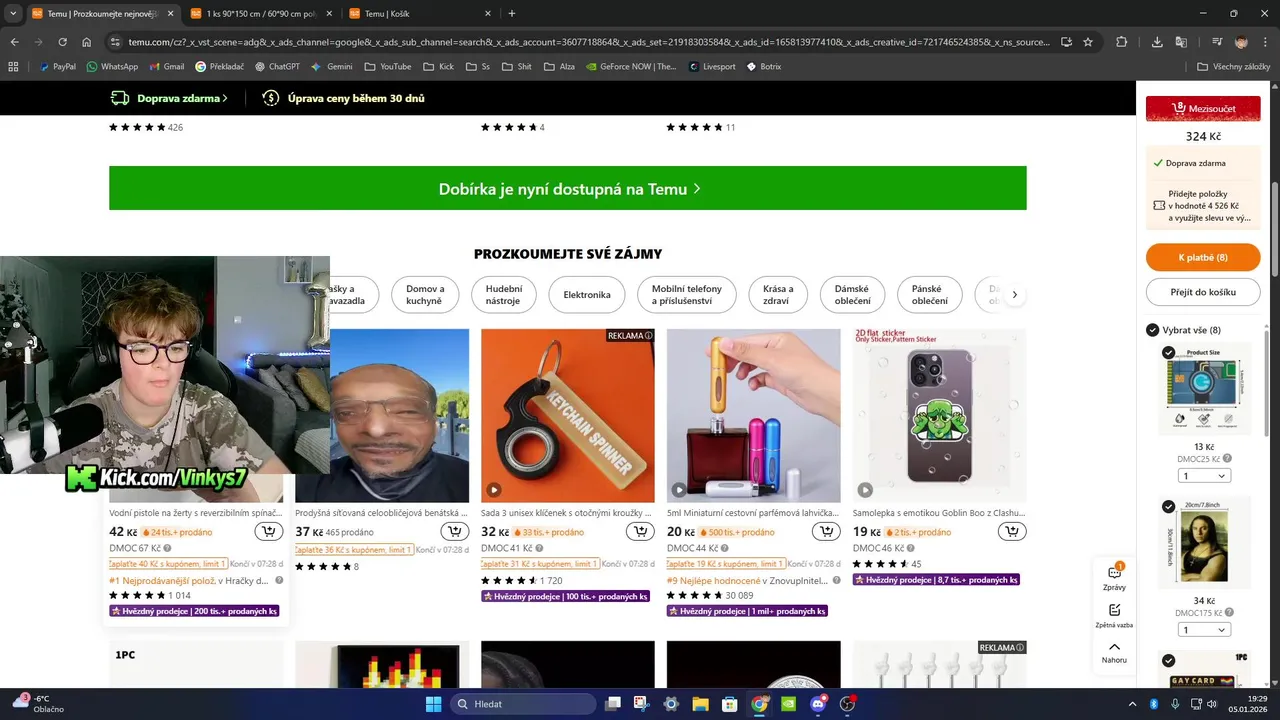Open the Chrome extensions puzzle icon

1121,42
